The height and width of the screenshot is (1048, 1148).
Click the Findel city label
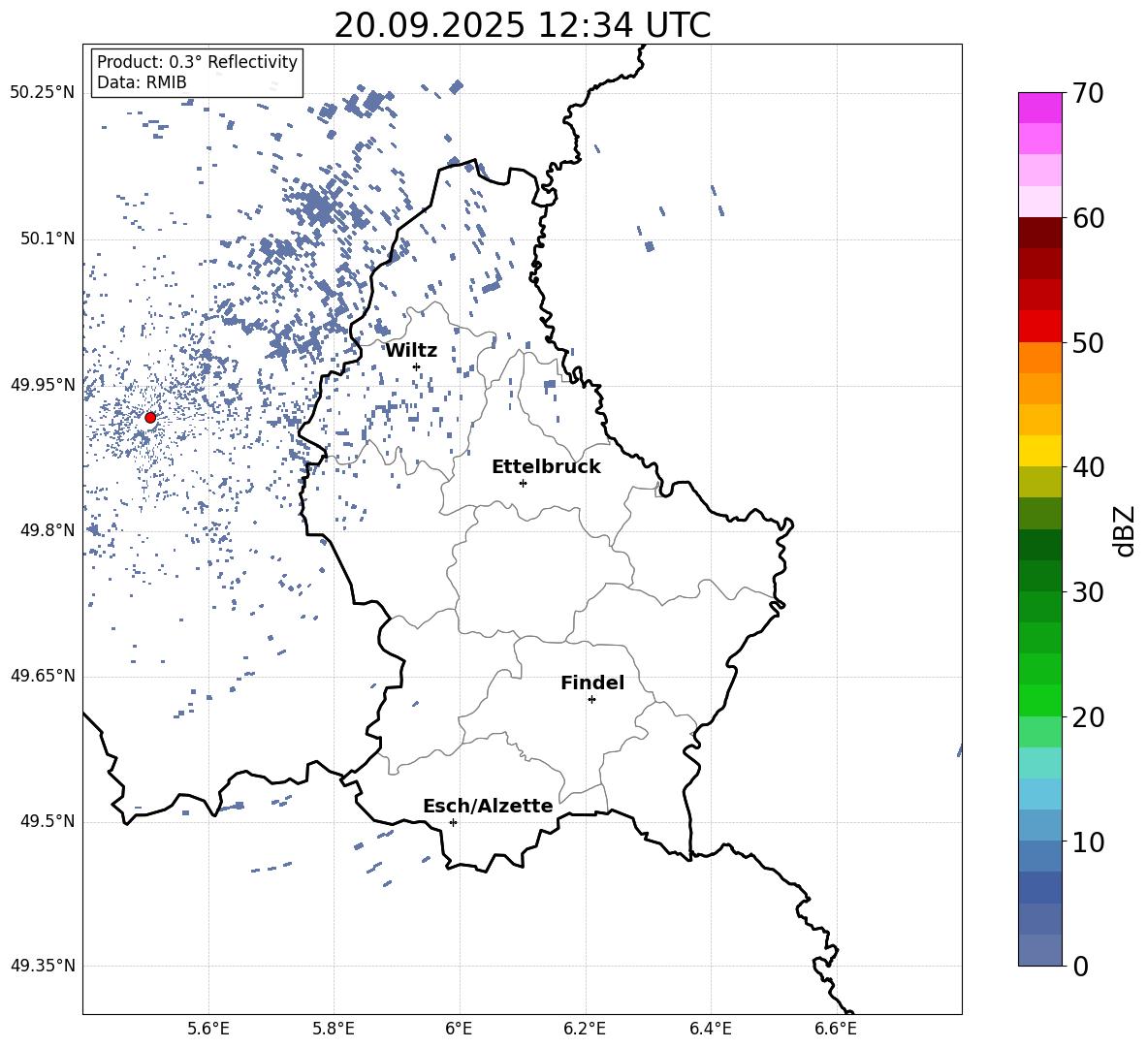coord(592,683)
